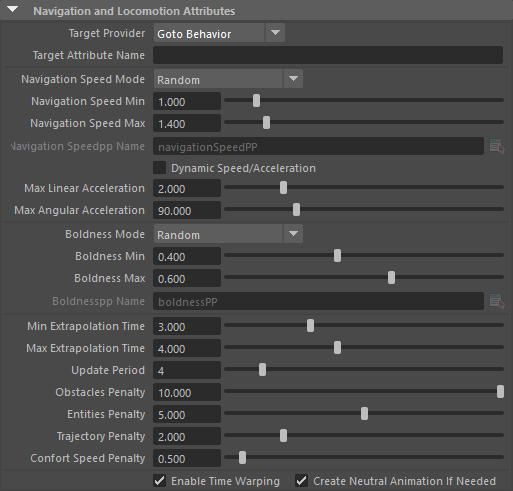Click the Navigation Speed Min value field
Viewport: 513px width, 491px height.
point(187,101)
